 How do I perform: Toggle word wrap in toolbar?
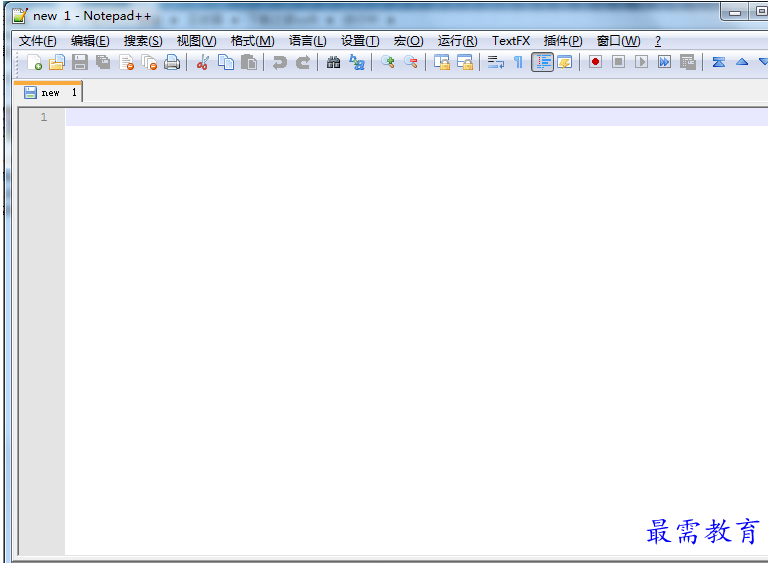click(495, 62)
